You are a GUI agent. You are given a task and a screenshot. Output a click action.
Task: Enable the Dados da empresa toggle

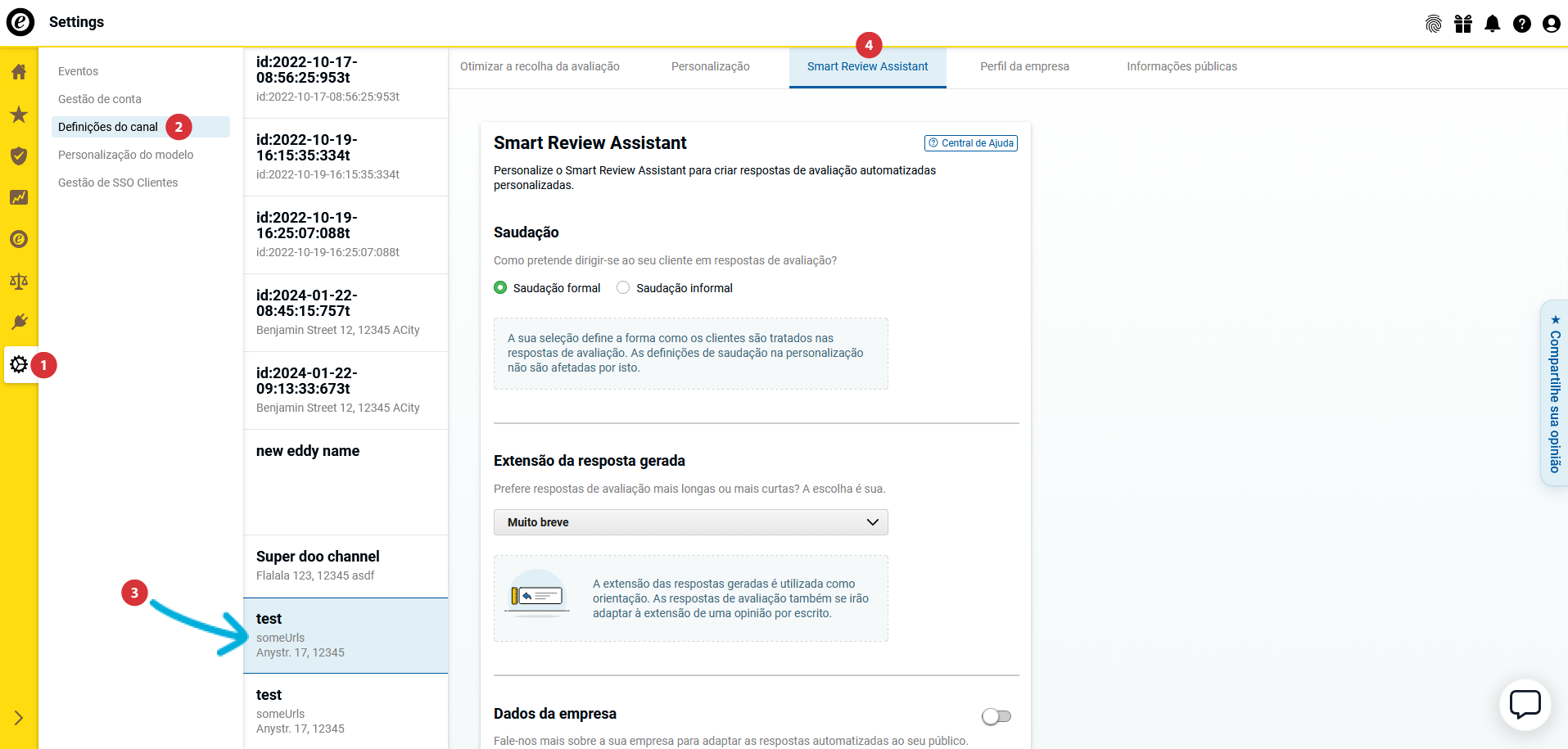point(996,716)
